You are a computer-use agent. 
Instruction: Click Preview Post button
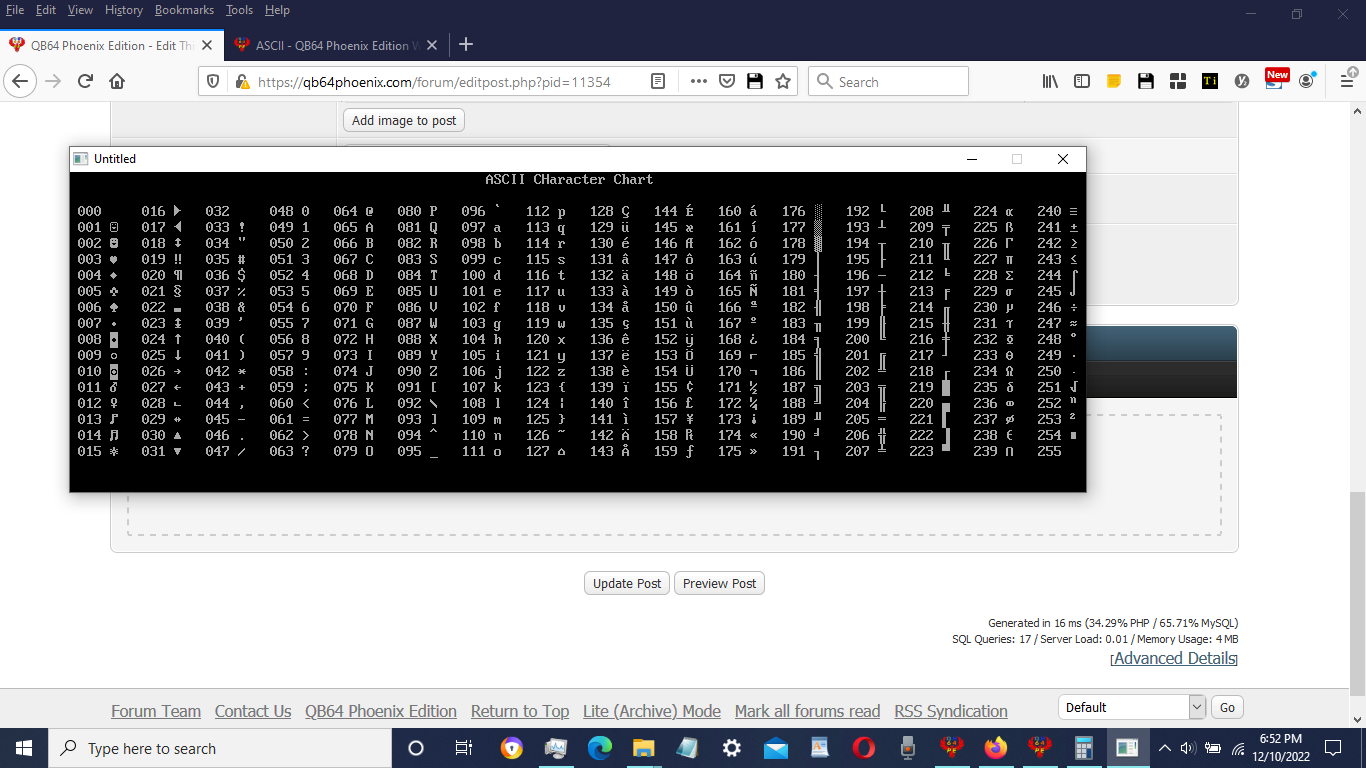(x=720, y=583)
